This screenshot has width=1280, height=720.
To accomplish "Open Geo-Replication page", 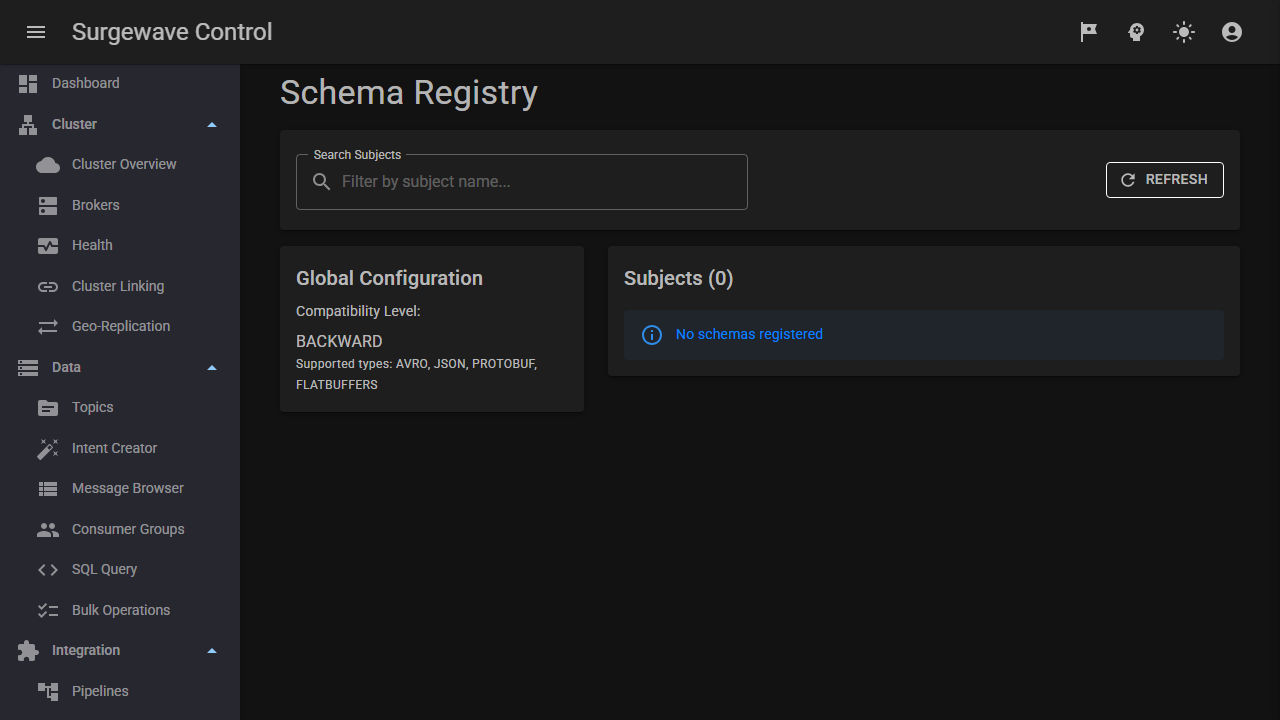I will (120, 326).
